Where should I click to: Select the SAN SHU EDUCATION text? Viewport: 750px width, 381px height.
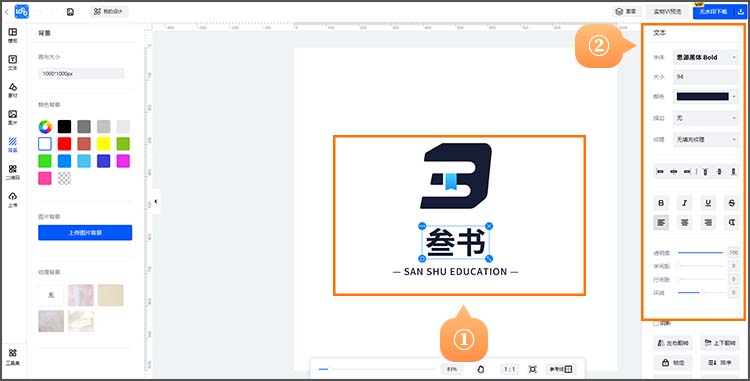[455, 272]
